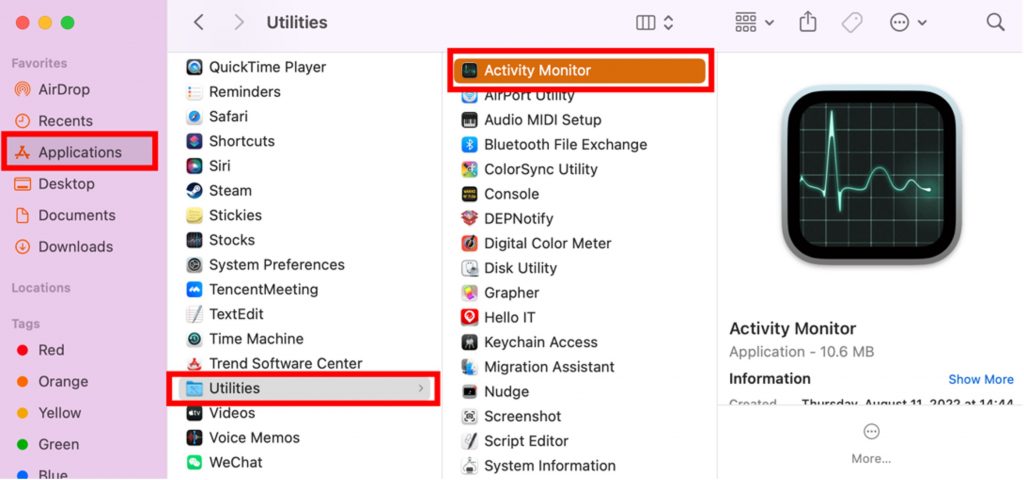The width and height of the screenshot is (1024, 480).
Task: Click the More actions circle in preview
Action: pyautogui.click(x=871, y=432)
